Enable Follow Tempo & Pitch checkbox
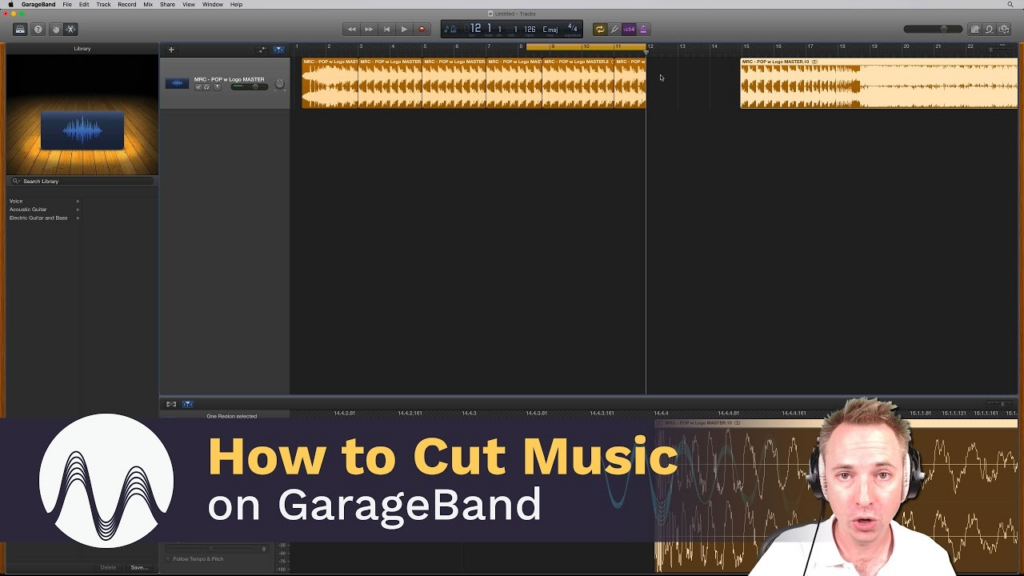This screenshot has width=1024, height=576. 168,559
